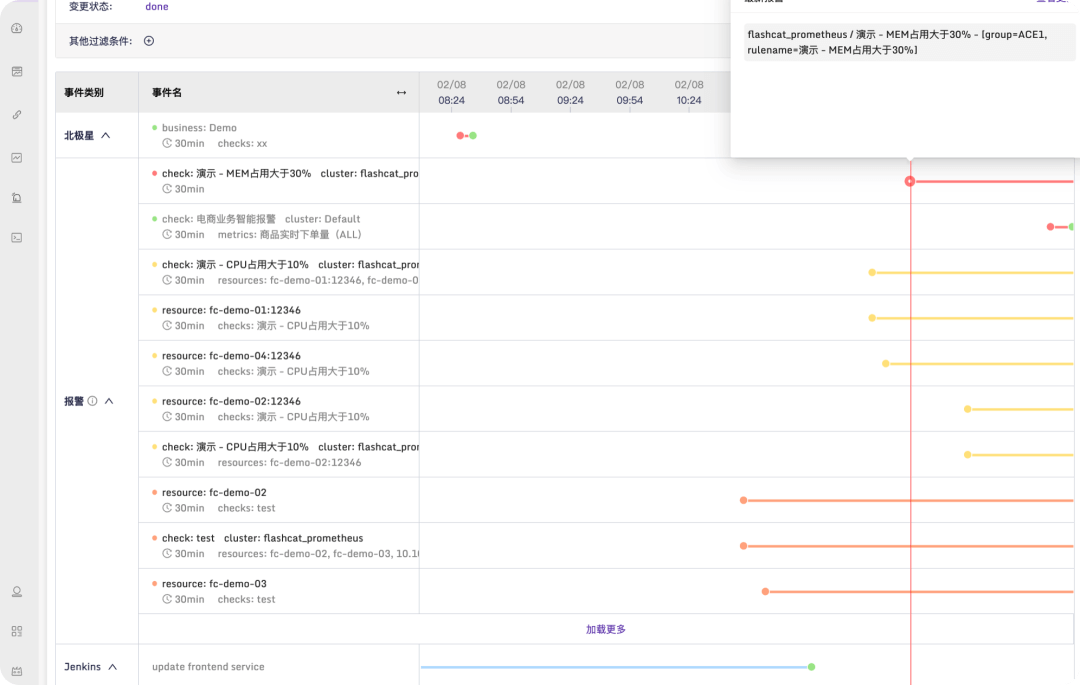
Task: Select resource: fc-demo-03 event
Action: point(279,591)
